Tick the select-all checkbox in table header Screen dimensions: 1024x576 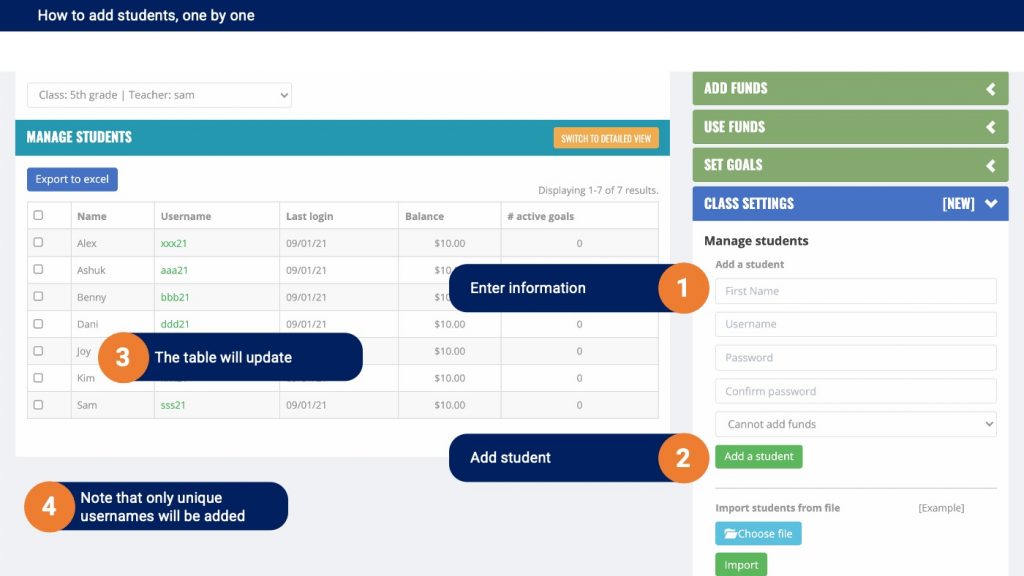39,215
